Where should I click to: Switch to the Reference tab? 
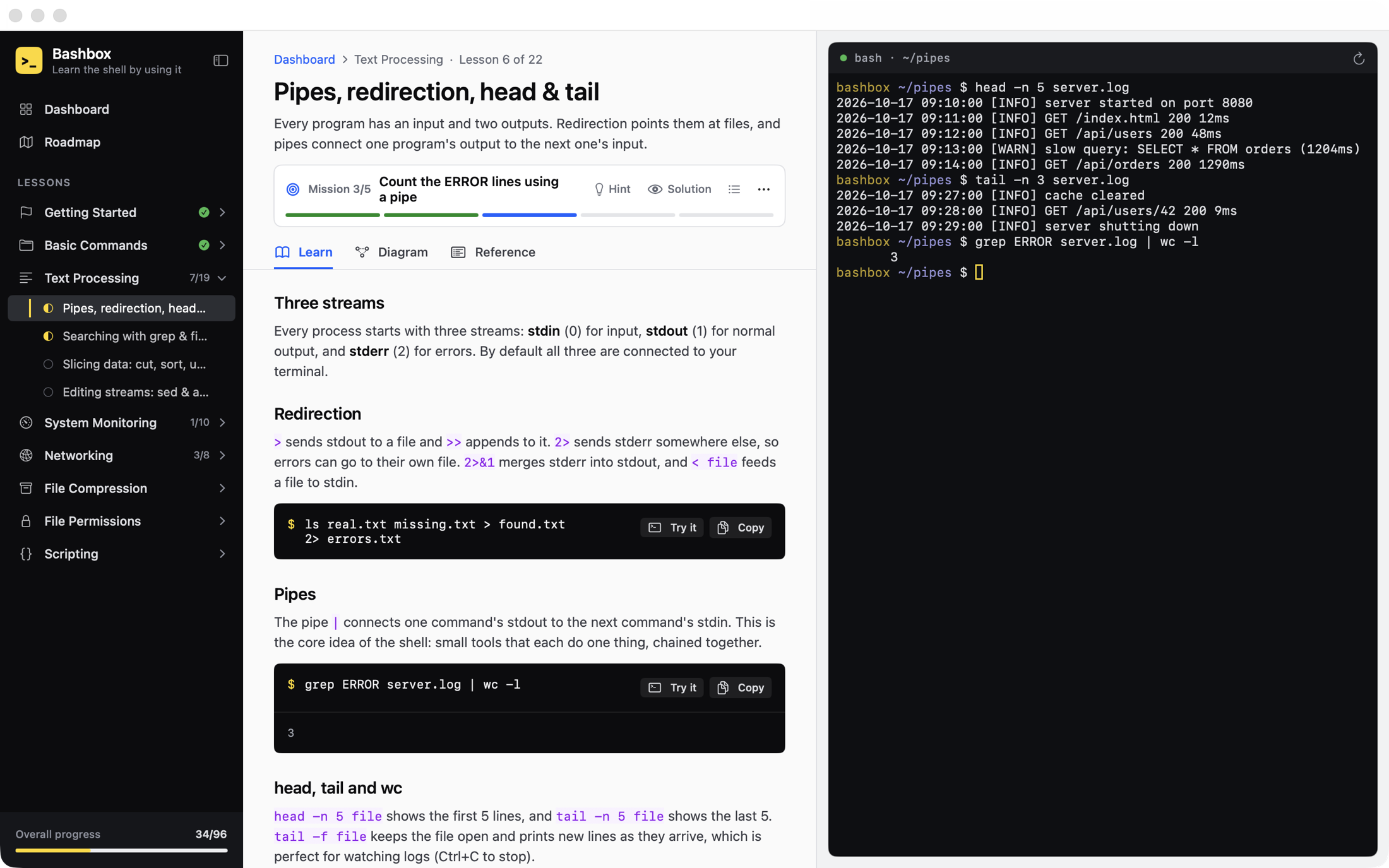pyautogui.click(x=493, y=253)
